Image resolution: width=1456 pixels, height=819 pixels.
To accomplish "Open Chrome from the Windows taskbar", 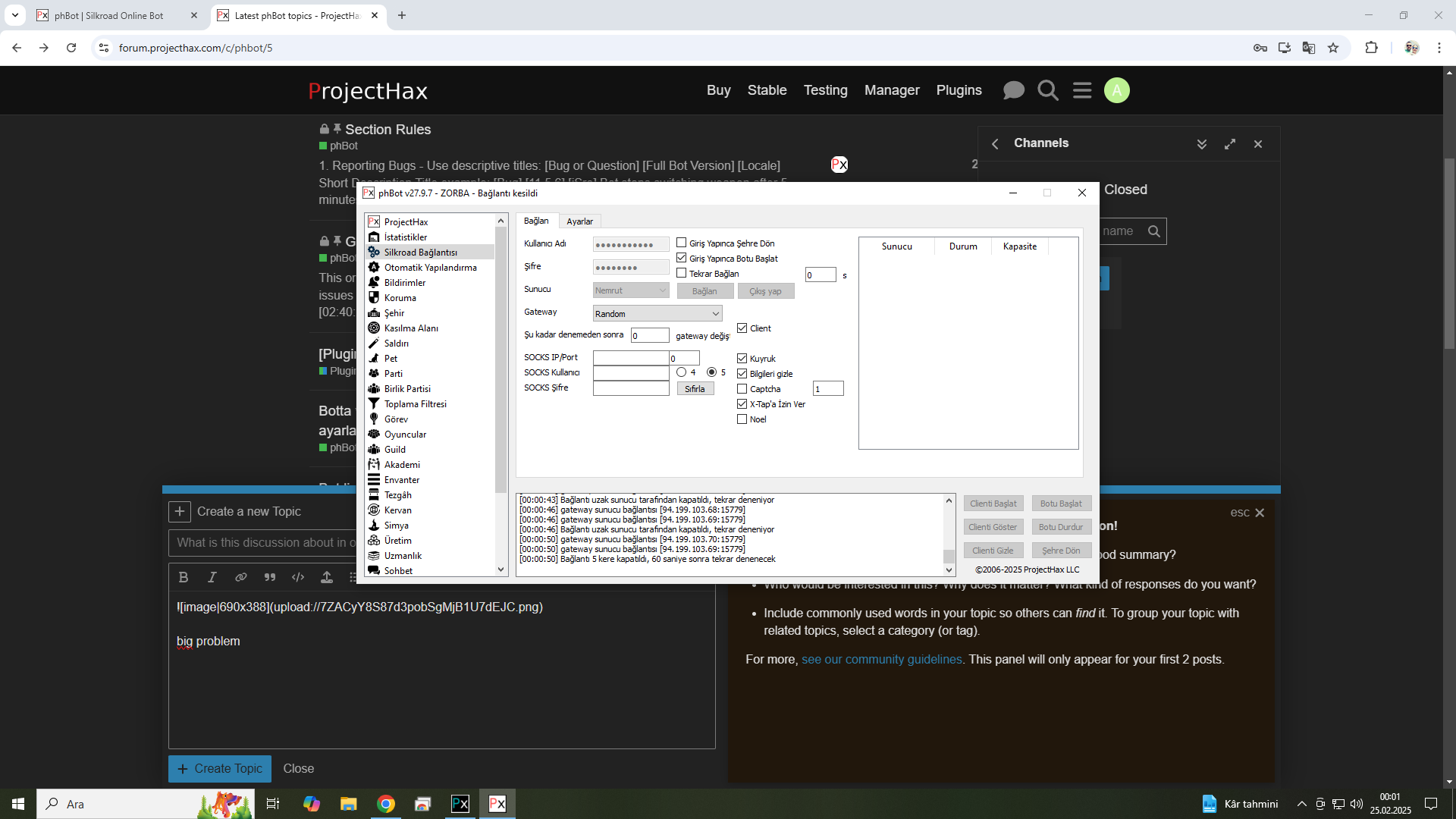I will tap(386, 804).
